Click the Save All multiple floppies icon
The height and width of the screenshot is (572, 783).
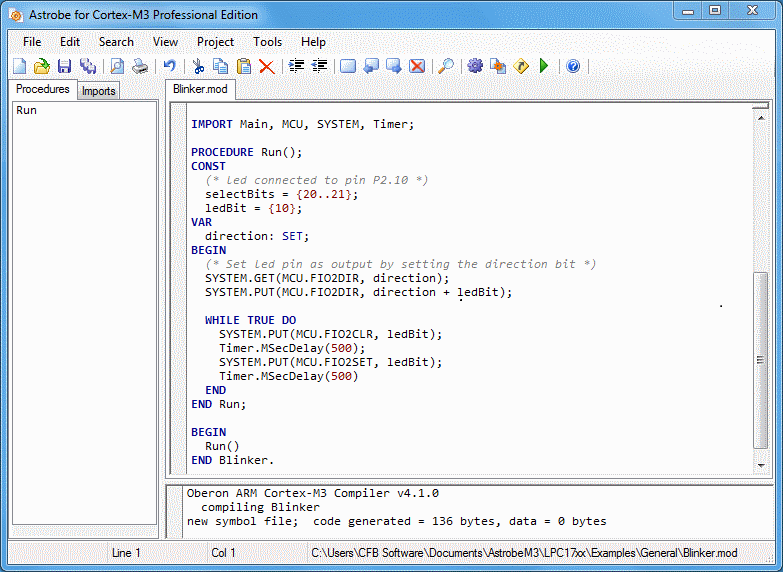click(88, 66)
